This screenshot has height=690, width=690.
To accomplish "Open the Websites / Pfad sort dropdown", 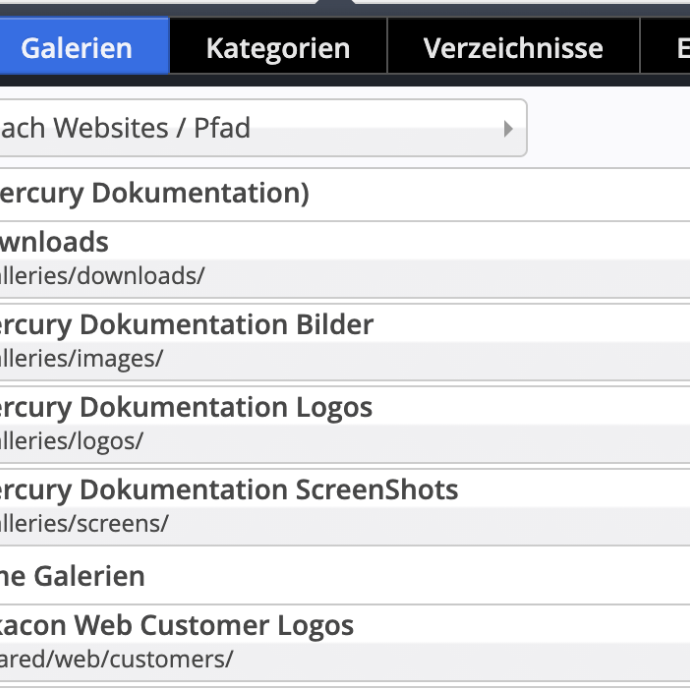I will point(250,128).
